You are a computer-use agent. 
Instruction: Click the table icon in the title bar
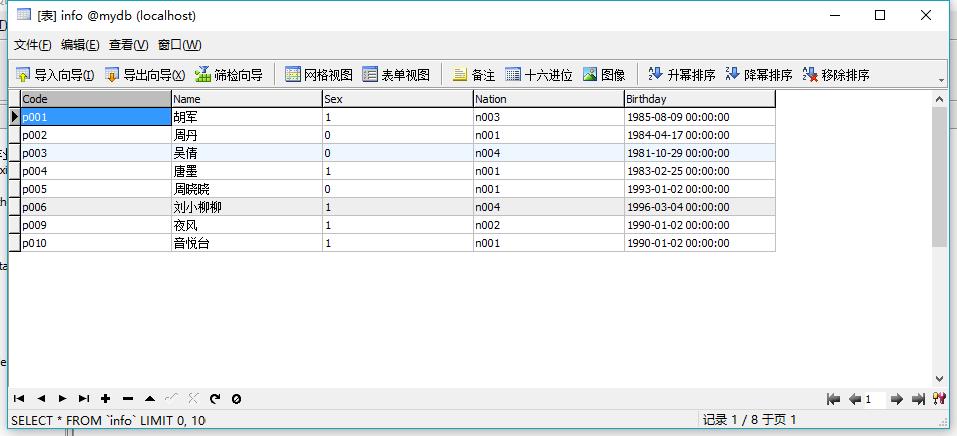24,15
